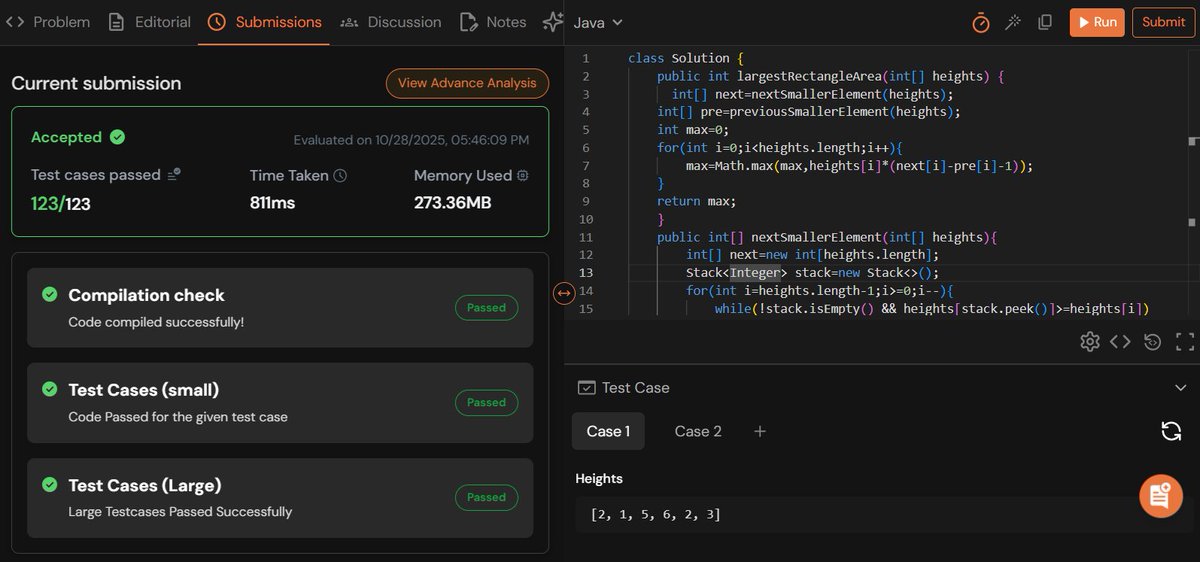
Task: Click the sparkle AI icon beside Notes
Action: [x=553, y=21]
